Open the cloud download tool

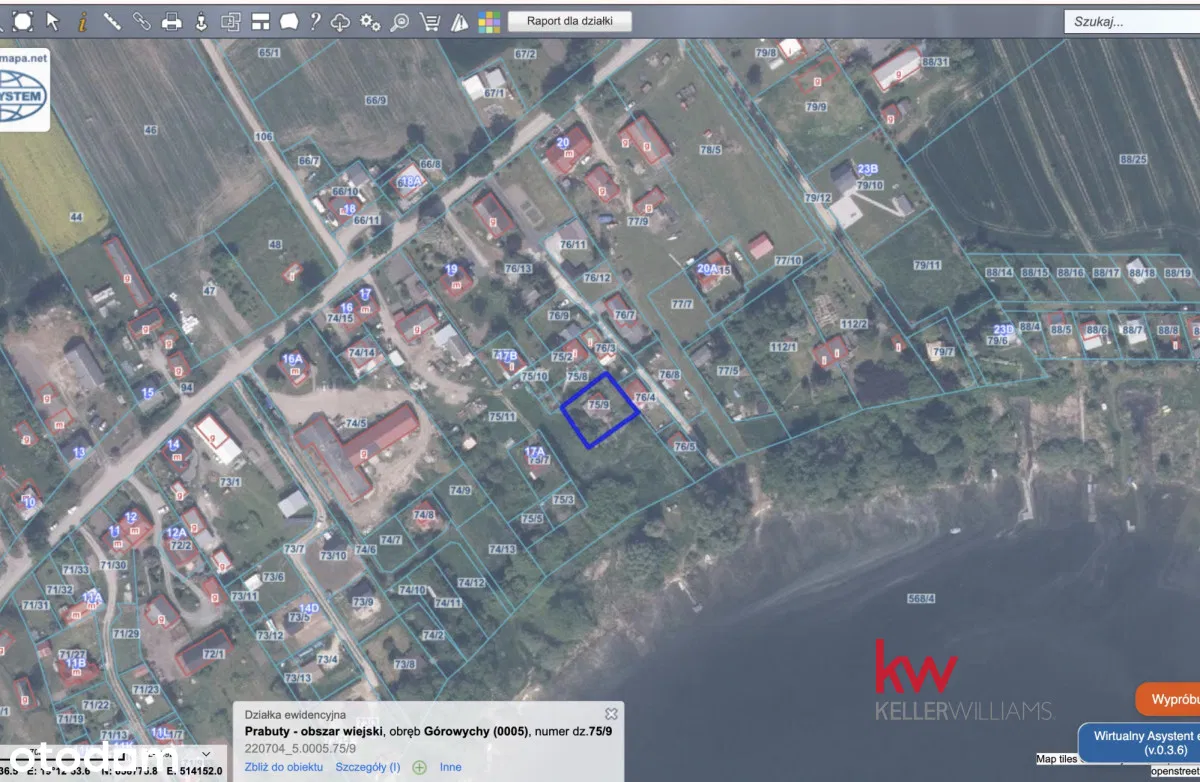click(x=341, y=20)
